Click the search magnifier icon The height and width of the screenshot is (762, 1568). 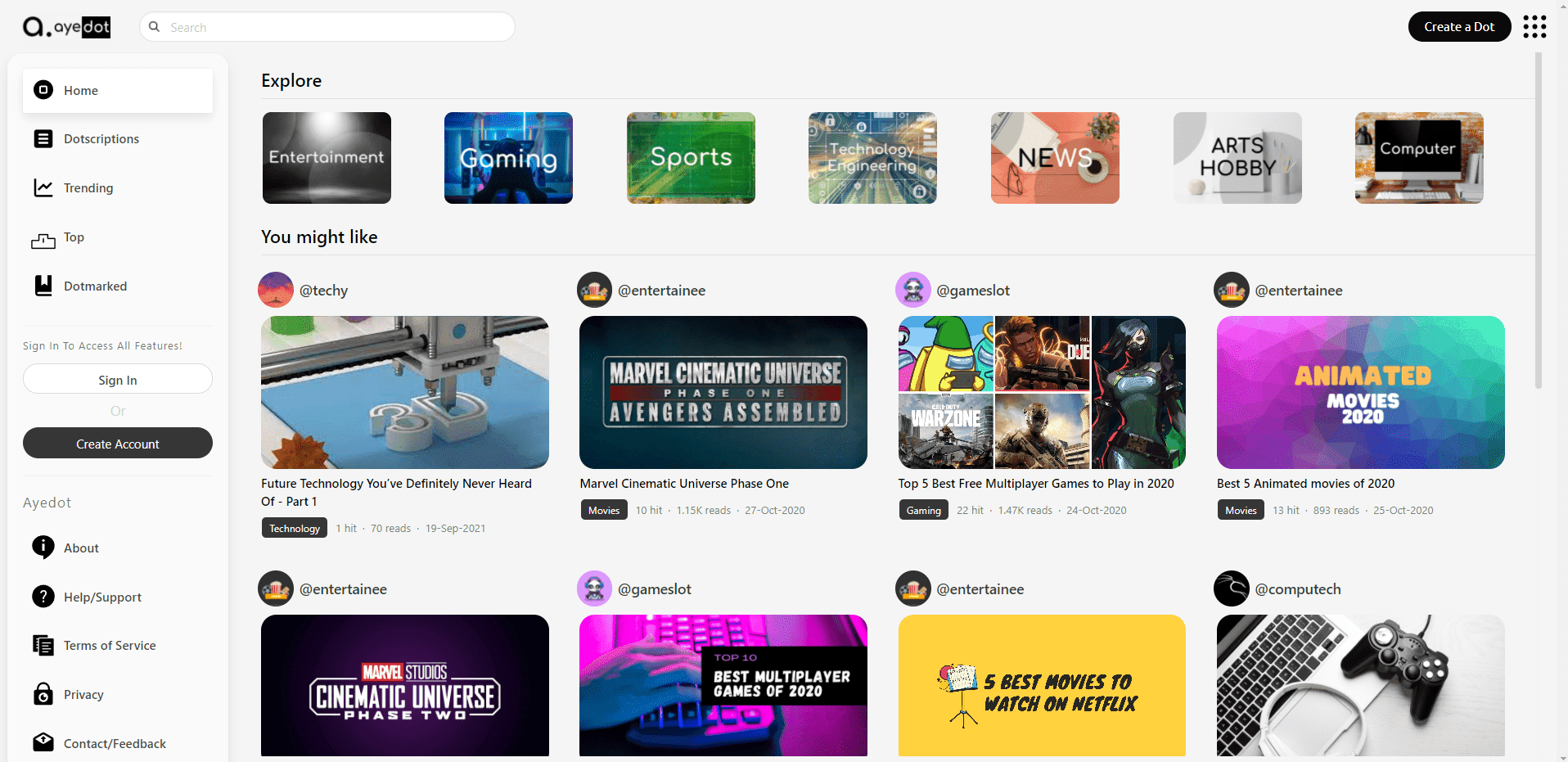(154, 27)
